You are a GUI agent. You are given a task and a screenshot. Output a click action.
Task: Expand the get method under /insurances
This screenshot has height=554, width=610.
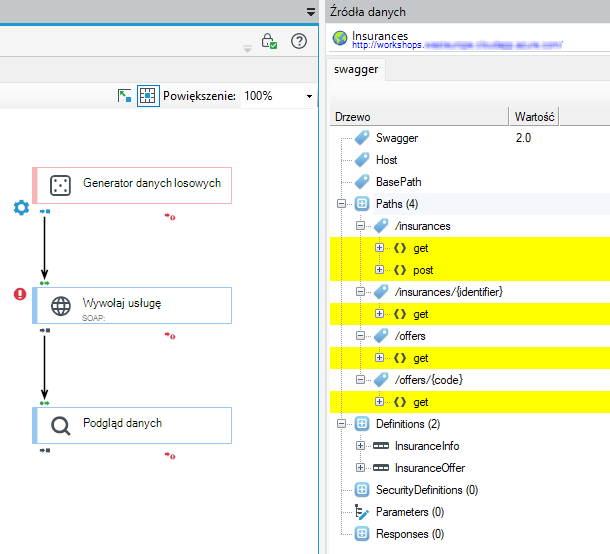click(379, 248)
